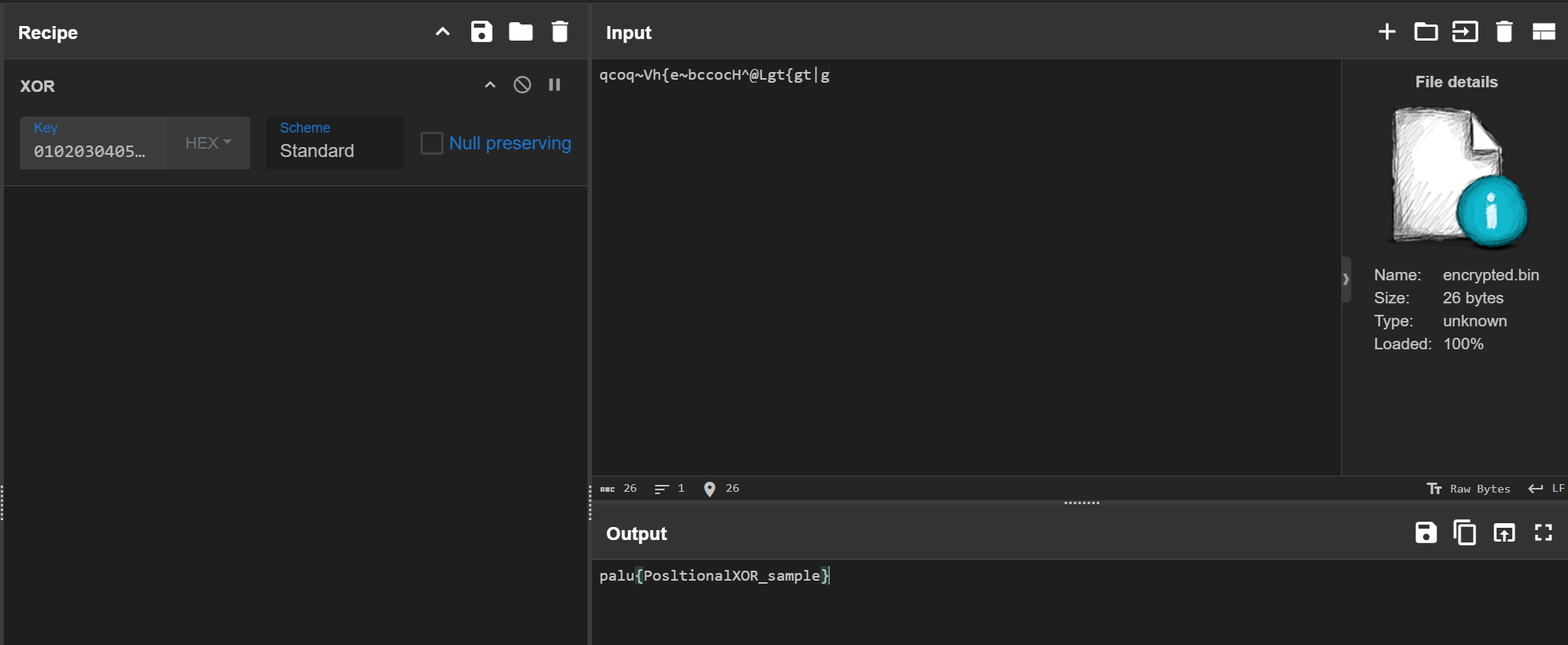
Task: Set breakpoint on the XOR operation
Action: [555, 85]
